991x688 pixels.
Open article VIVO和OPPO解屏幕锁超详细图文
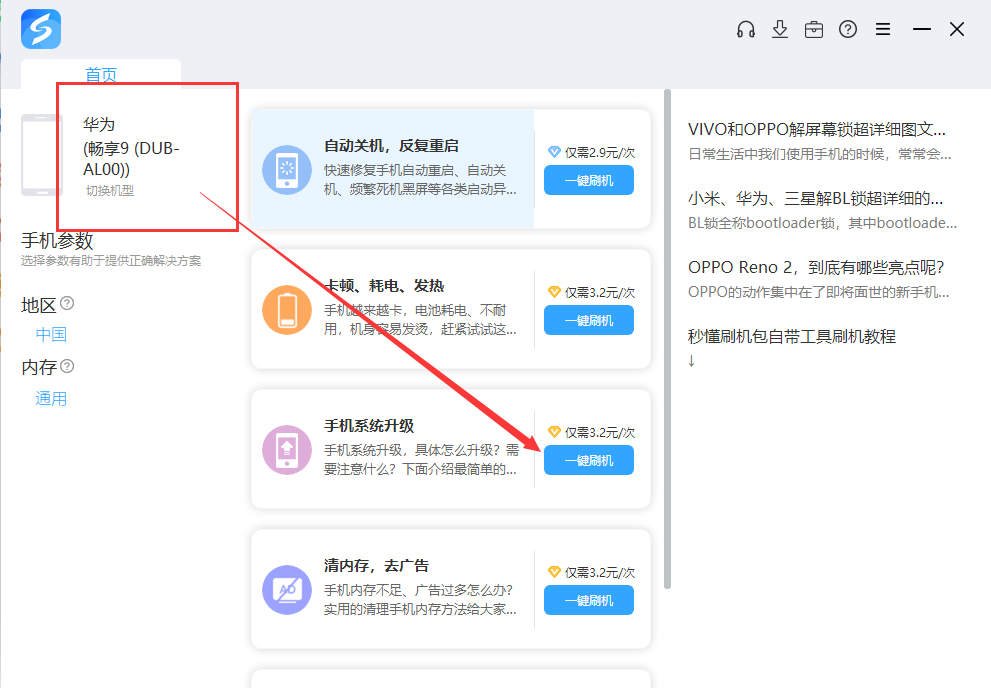point(817,130)
